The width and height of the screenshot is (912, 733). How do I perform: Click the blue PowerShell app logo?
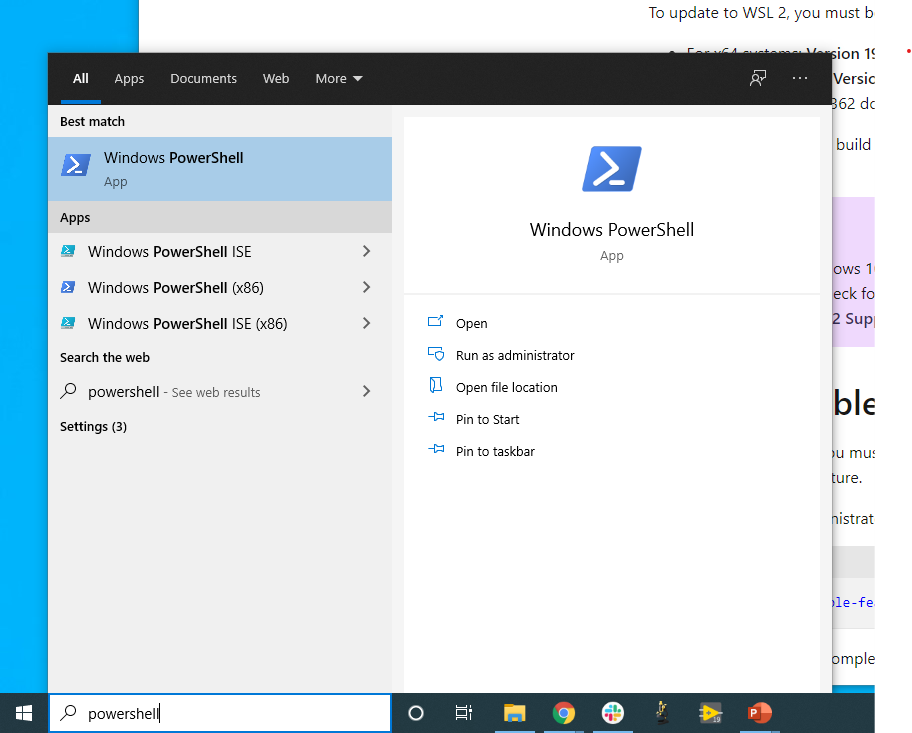pyautogui.click(x=611, y=169)
